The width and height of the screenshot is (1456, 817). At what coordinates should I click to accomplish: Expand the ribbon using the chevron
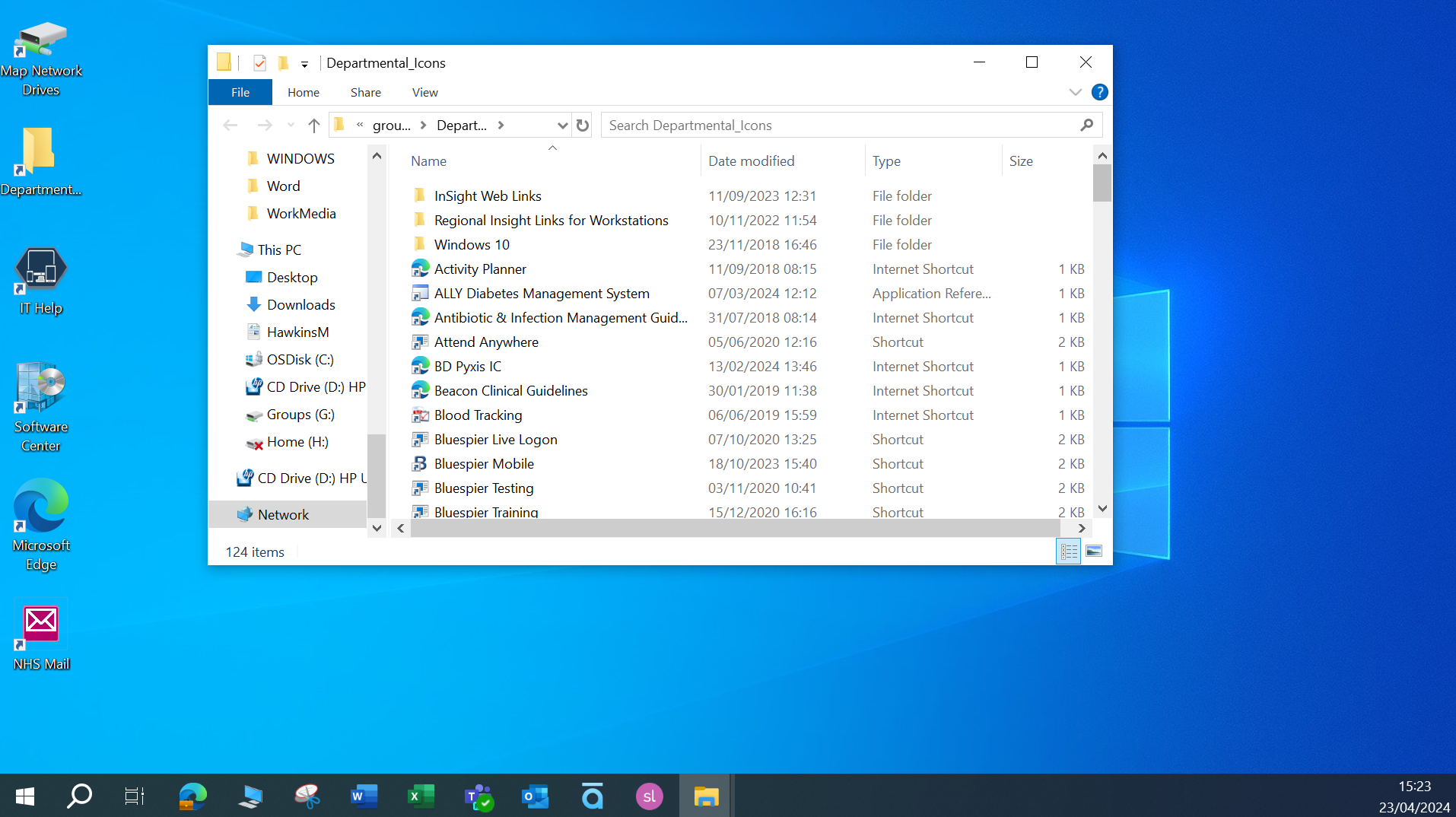(1075, 92)
